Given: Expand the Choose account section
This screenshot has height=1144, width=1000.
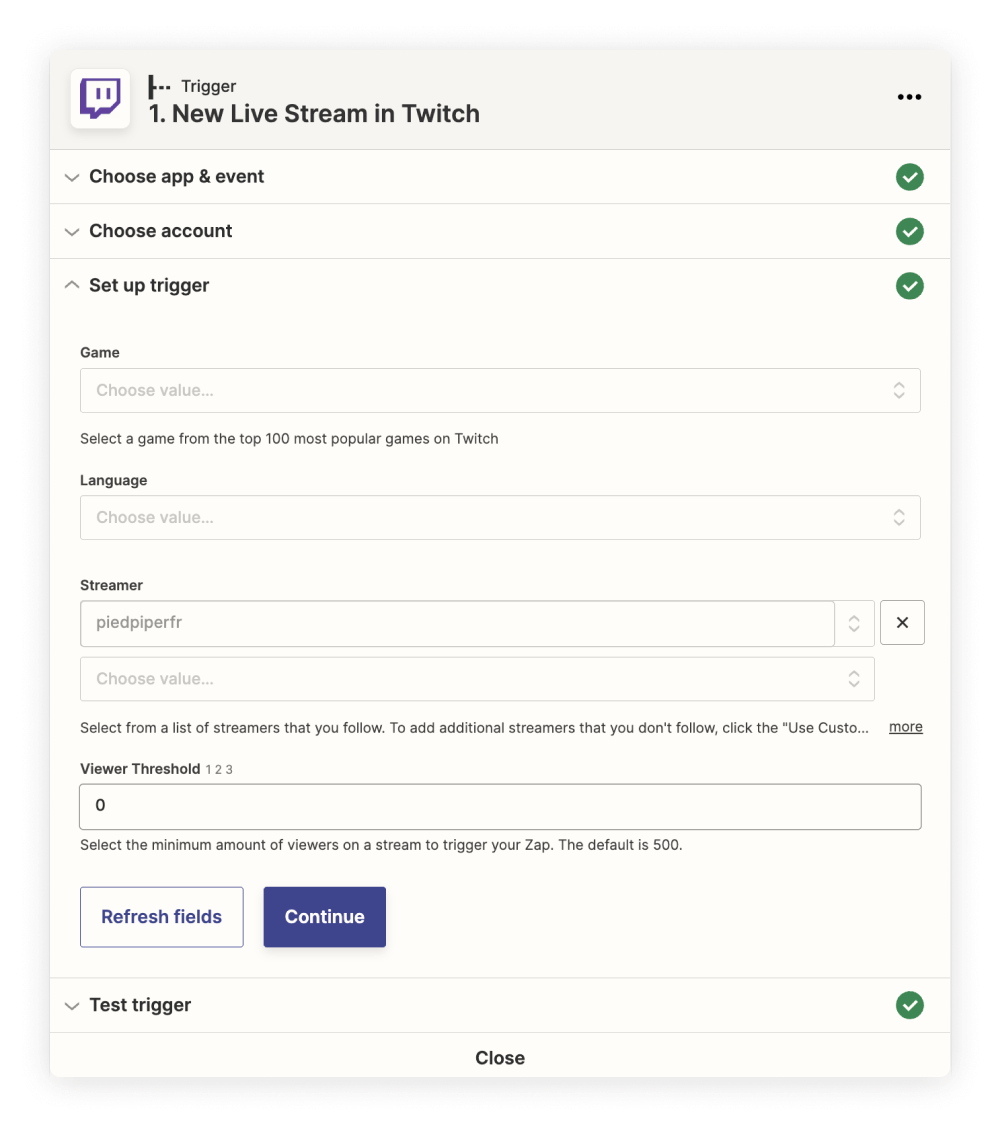Looking at the screenshot, I should (500, 231).
